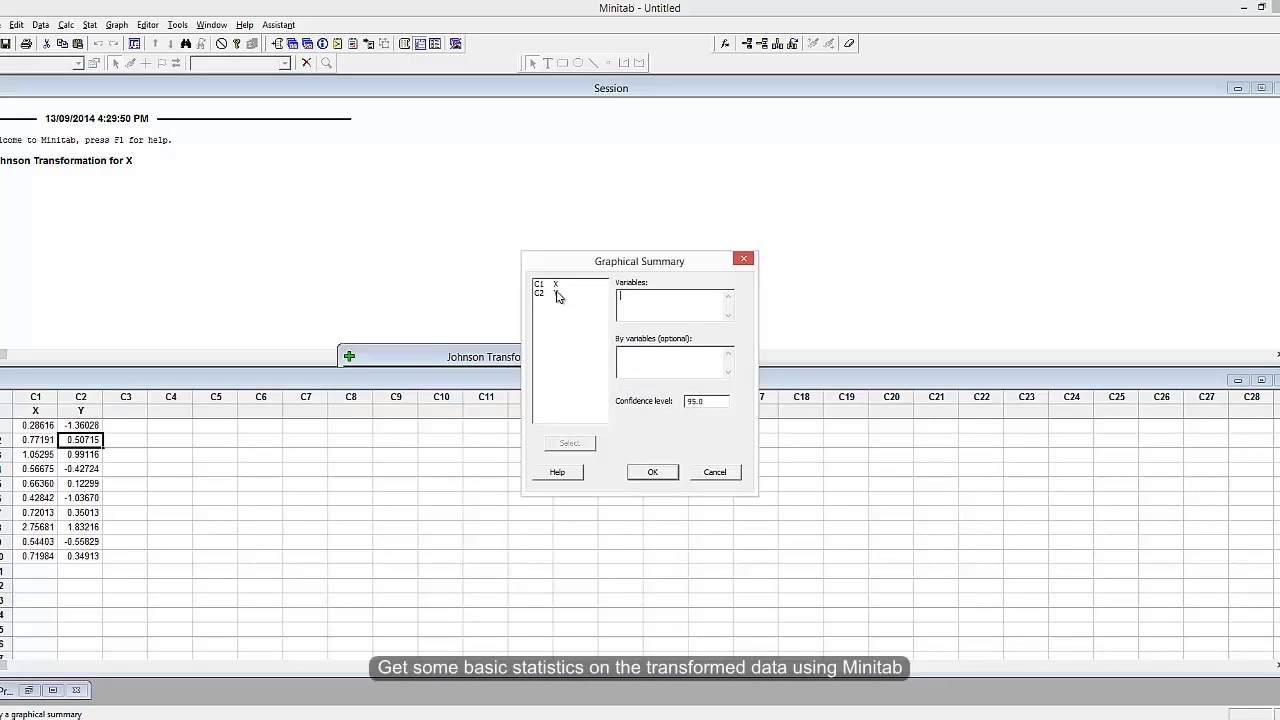
Task: Click the C2 column header in worksheet
Action: pyautogui.click(x=81, y=397)
